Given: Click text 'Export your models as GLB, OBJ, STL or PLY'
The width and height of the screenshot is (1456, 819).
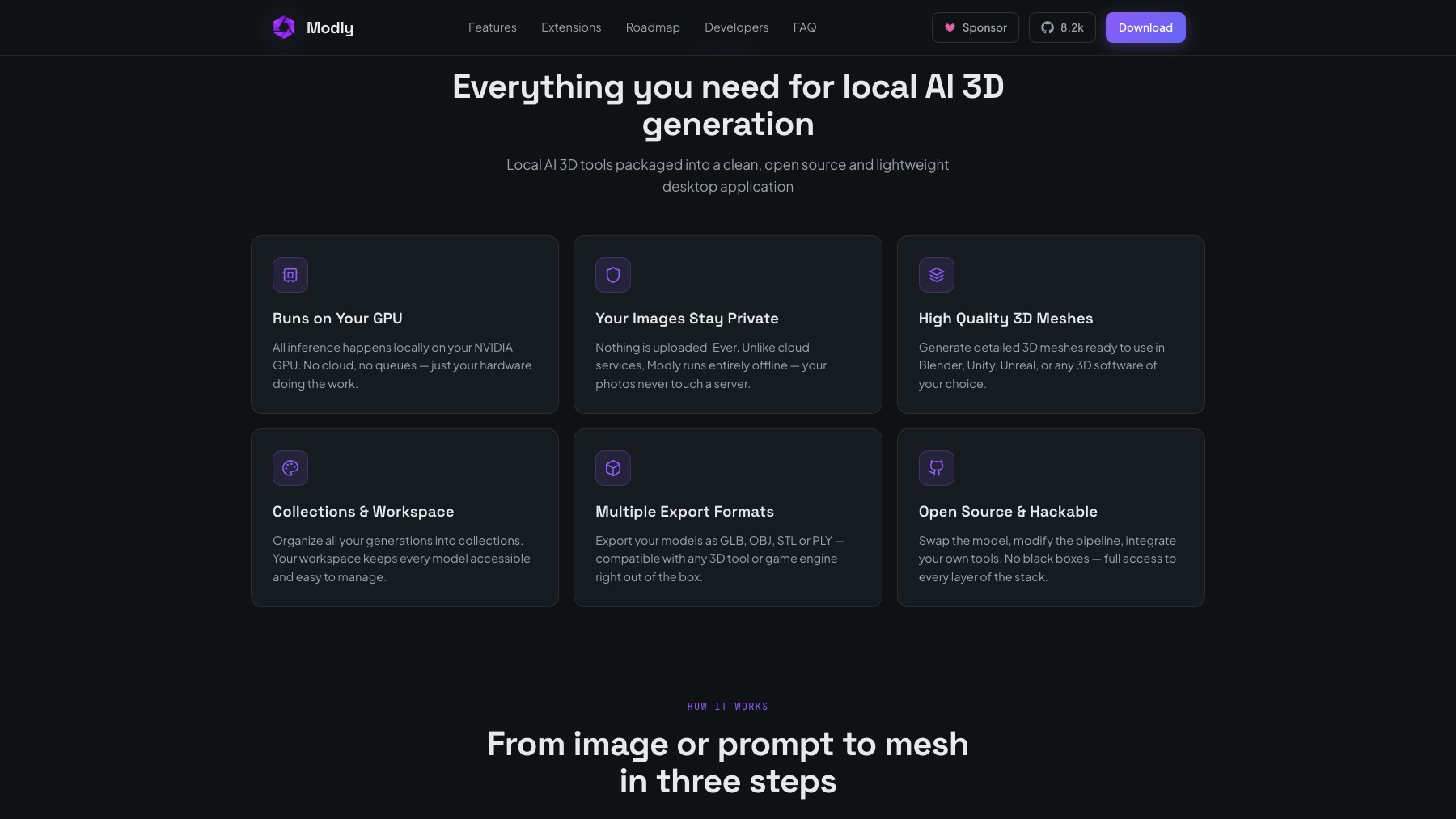Looking at the screenshot, I should 713,541.
